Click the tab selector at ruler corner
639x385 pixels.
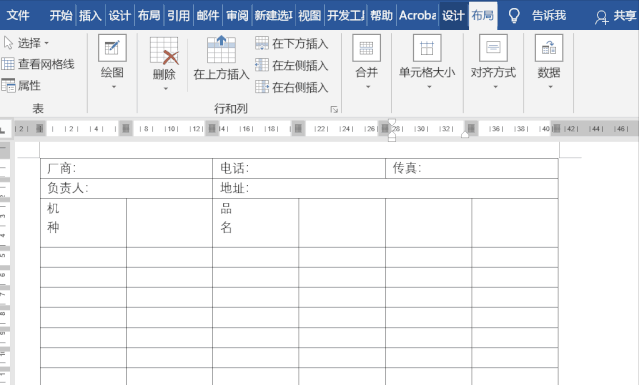tap(3, 130)
